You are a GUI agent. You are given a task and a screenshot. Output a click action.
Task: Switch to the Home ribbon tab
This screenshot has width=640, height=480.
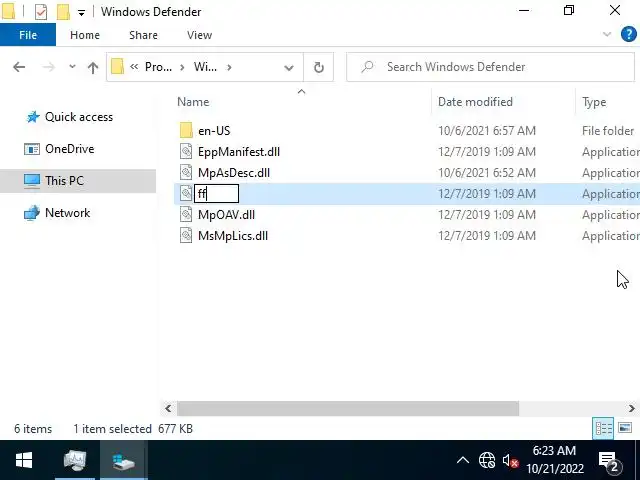[85, 35]
